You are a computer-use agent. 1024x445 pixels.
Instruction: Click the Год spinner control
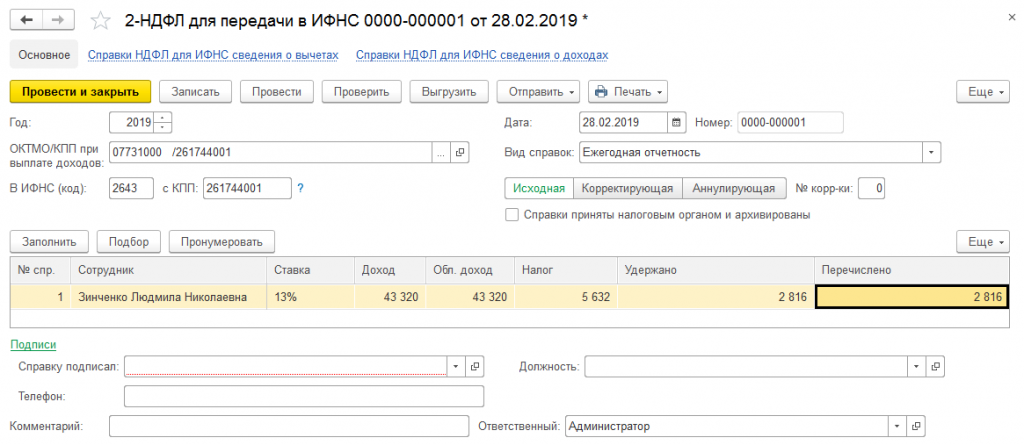[x=164, y=123]
